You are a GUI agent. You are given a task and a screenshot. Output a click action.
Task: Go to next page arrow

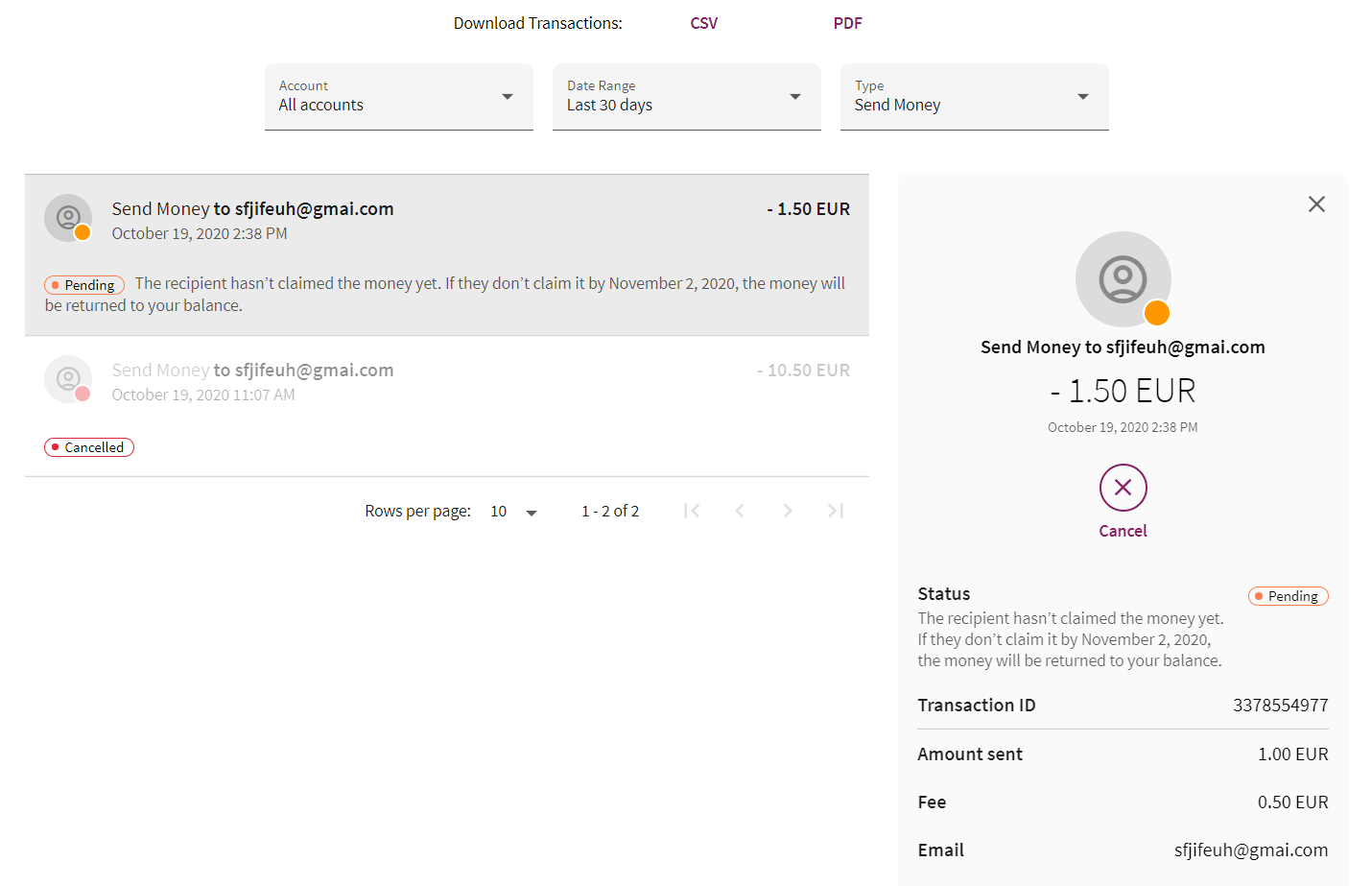point(788,511)
